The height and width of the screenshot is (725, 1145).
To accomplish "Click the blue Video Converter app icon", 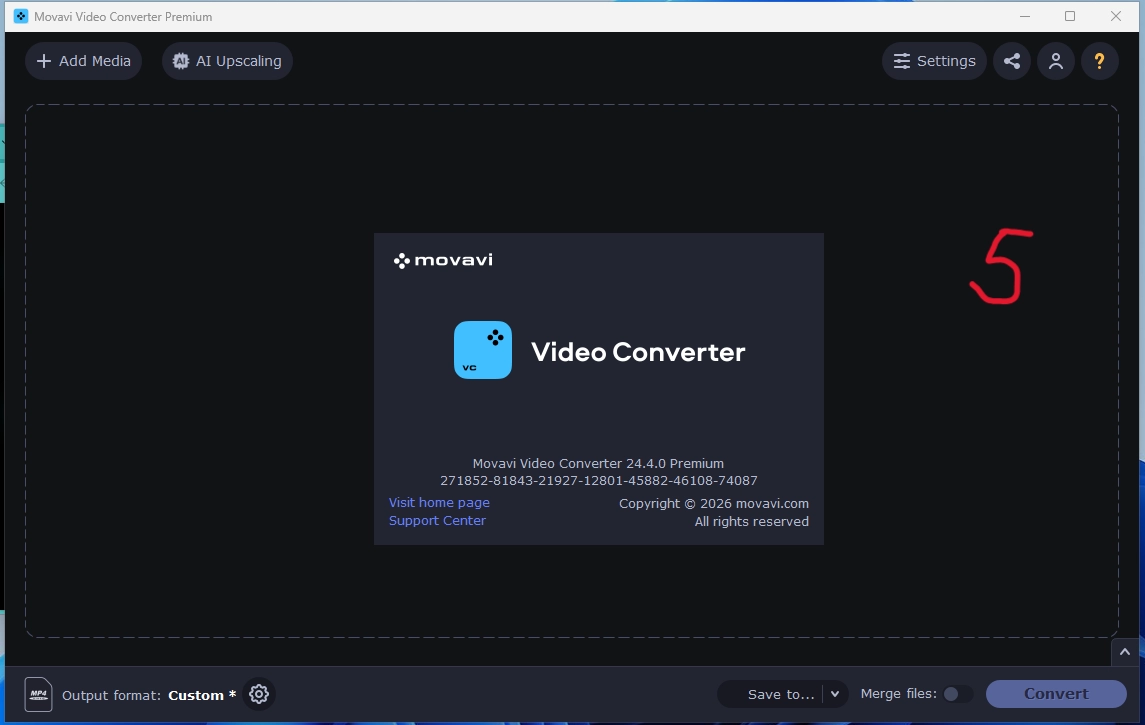I will click(483, 350).
